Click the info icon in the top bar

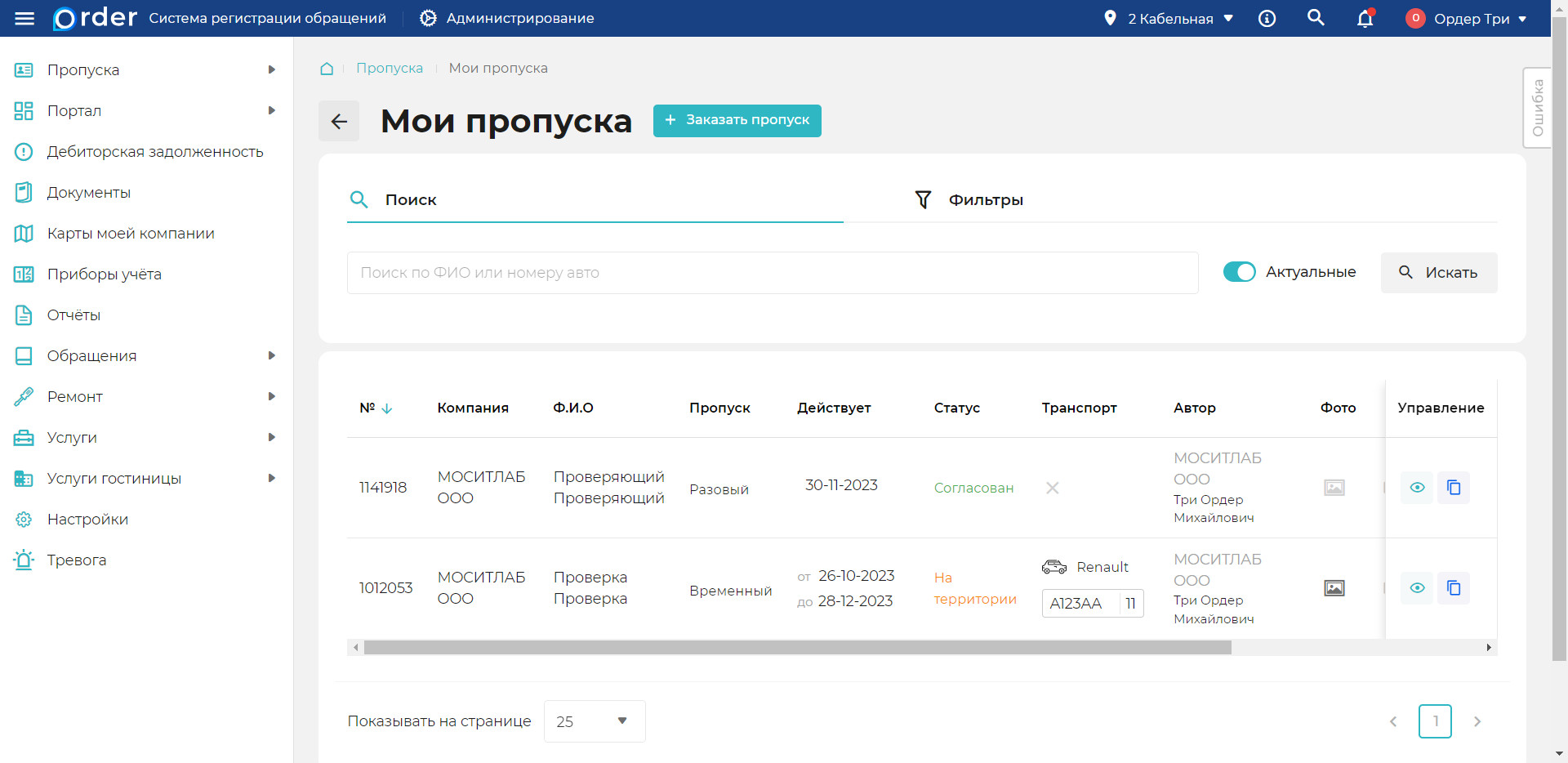tap(1267, 18)
